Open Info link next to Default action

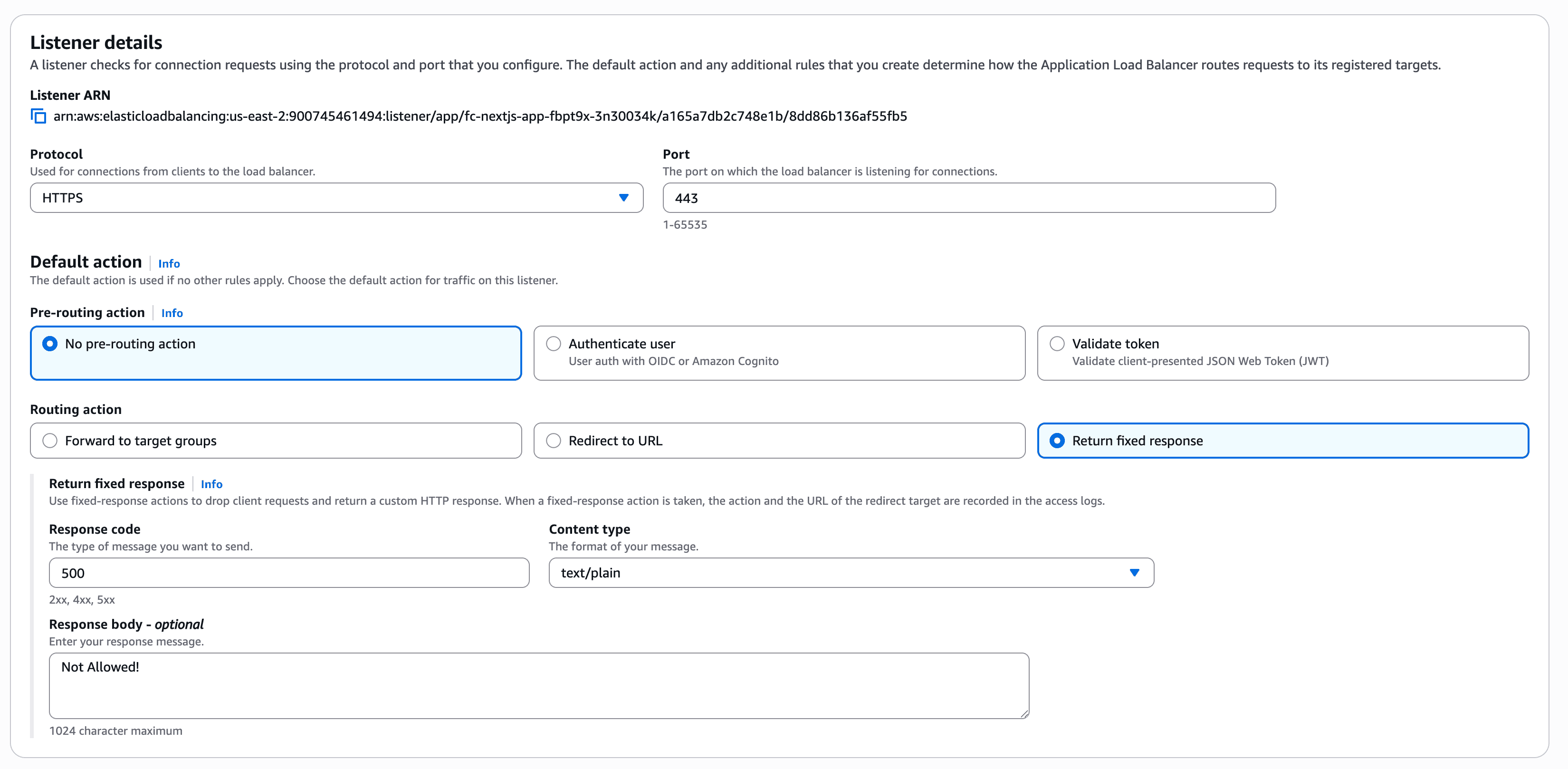click(x=169, y=263)
